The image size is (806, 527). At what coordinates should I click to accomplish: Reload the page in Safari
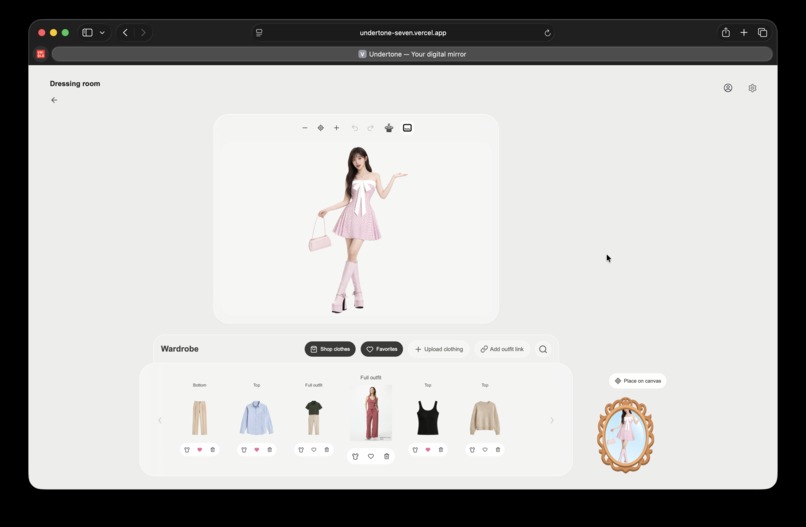[x=547, y=33]
